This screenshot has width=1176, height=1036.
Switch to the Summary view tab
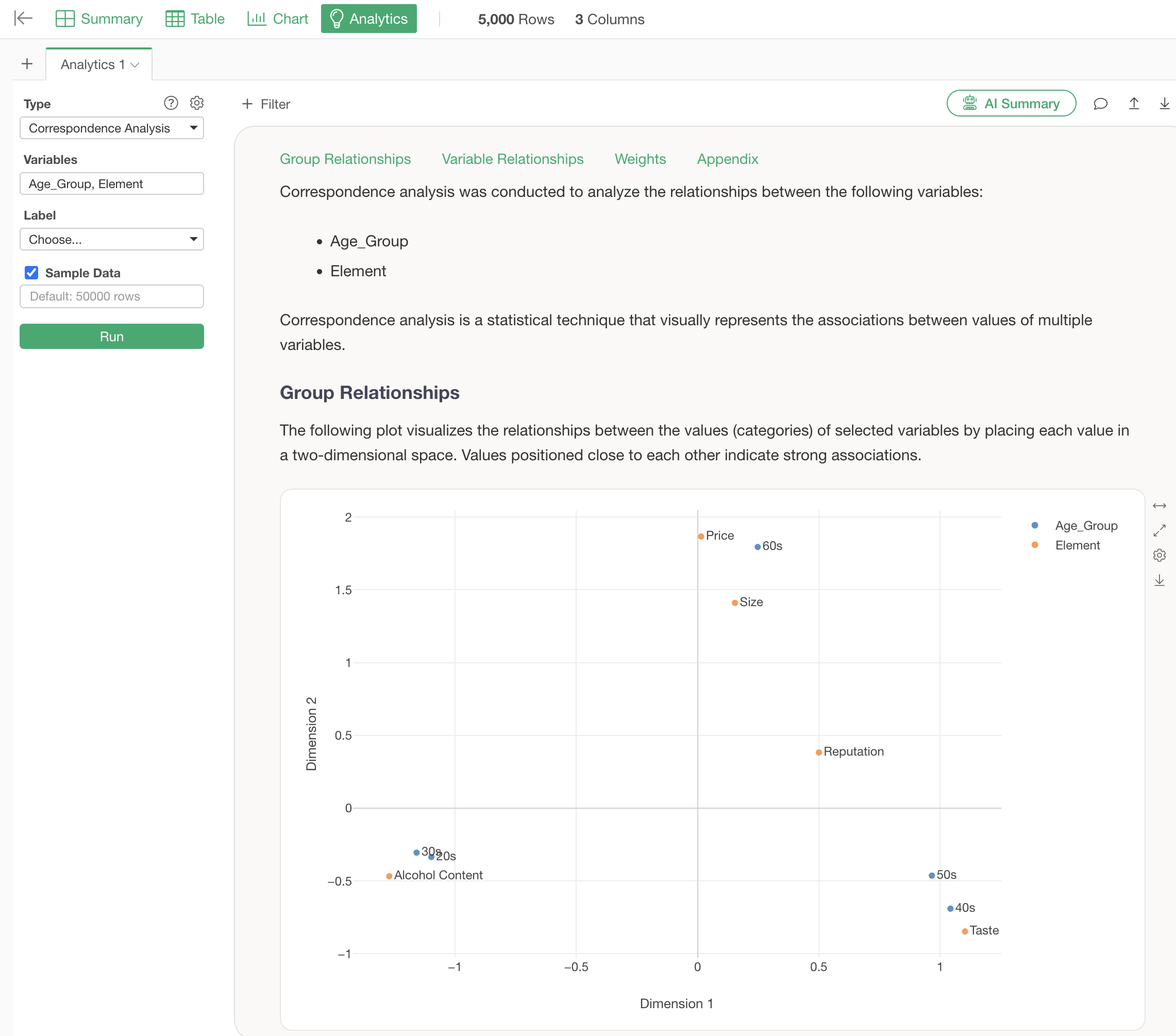(99, 19)
